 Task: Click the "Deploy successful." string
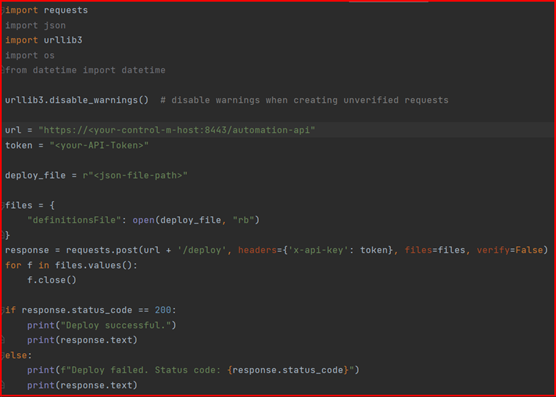(x=116, y=325)
